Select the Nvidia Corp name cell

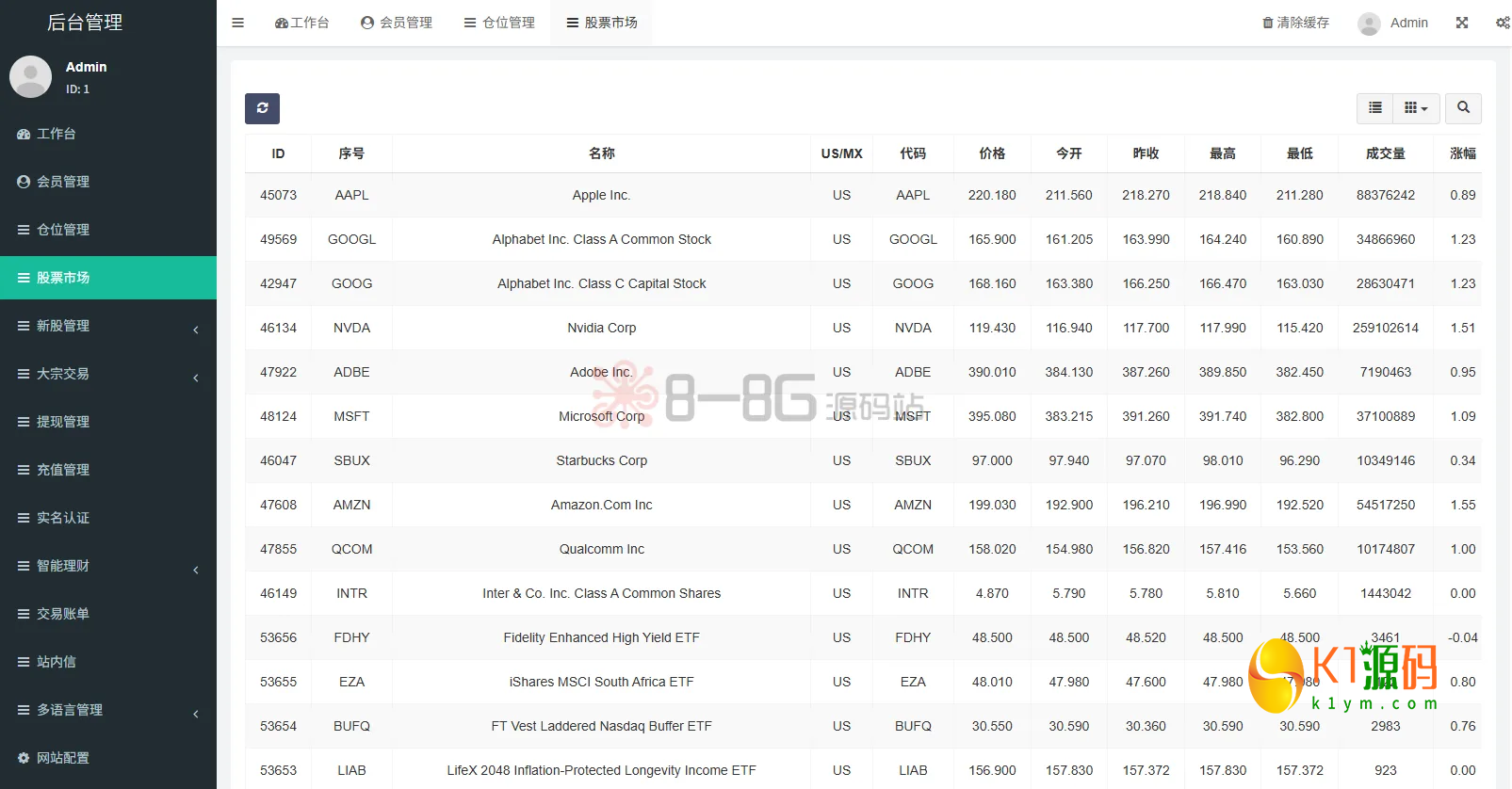(601, 328)
